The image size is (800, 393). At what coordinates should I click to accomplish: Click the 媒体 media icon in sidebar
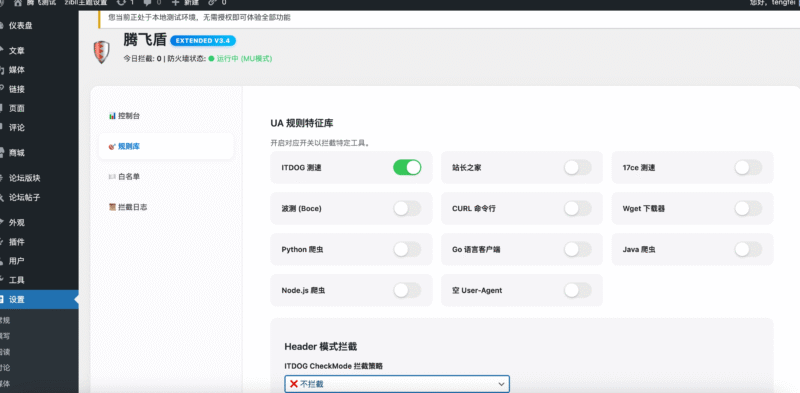tap(3, 70)
